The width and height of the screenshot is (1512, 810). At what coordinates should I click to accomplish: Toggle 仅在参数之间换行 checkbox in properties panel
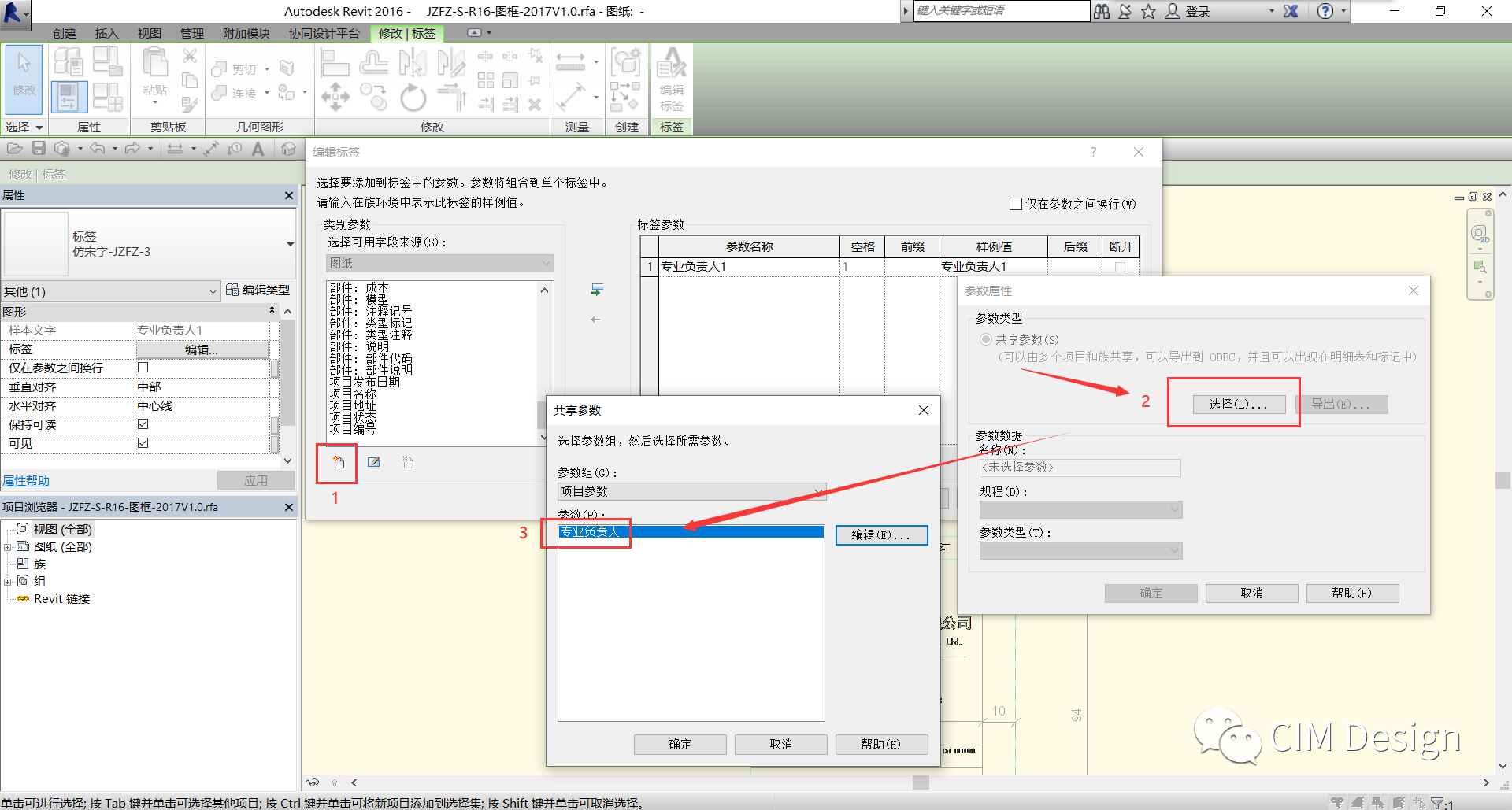coord(143,368)
